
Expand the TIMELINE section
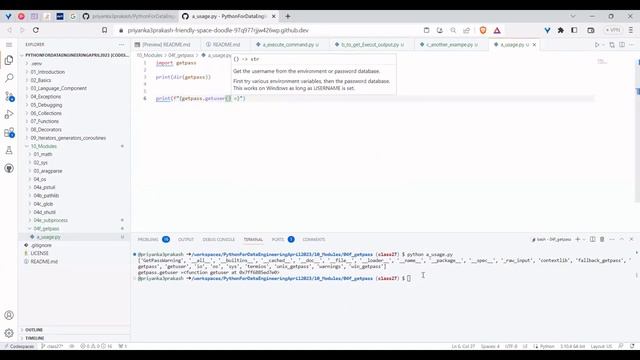pos(35,338)
